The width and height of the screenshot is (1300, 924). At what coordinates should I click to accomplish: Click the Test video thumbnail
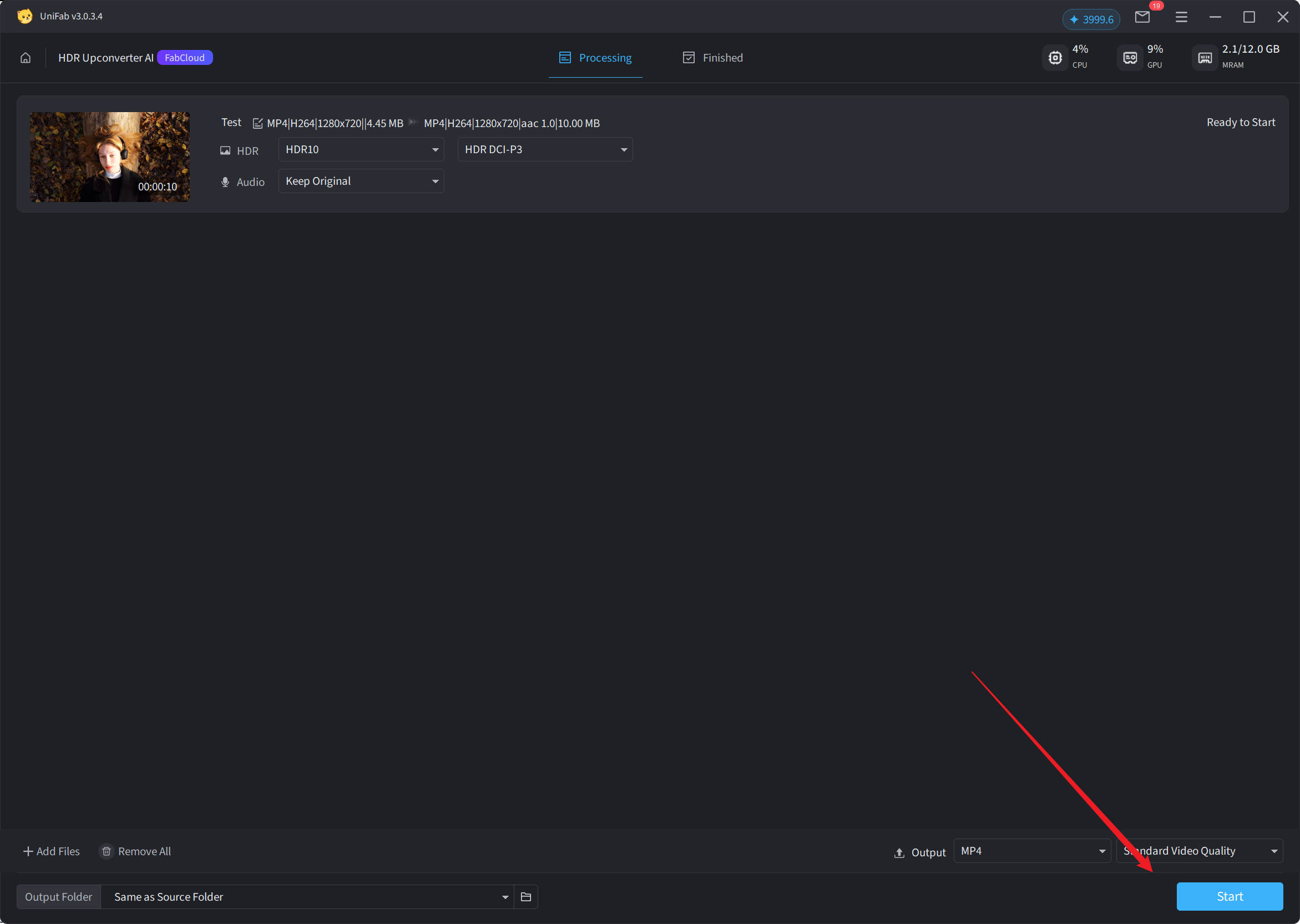tap(110, 157)
